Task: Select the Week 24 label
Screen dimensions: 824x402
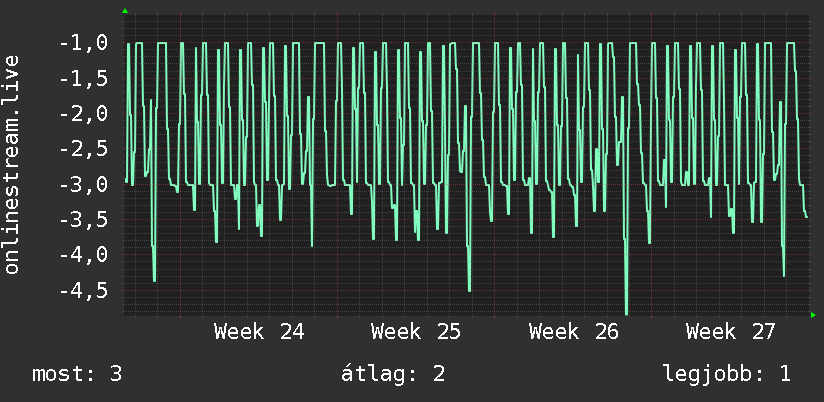Action: coord(259,332)
